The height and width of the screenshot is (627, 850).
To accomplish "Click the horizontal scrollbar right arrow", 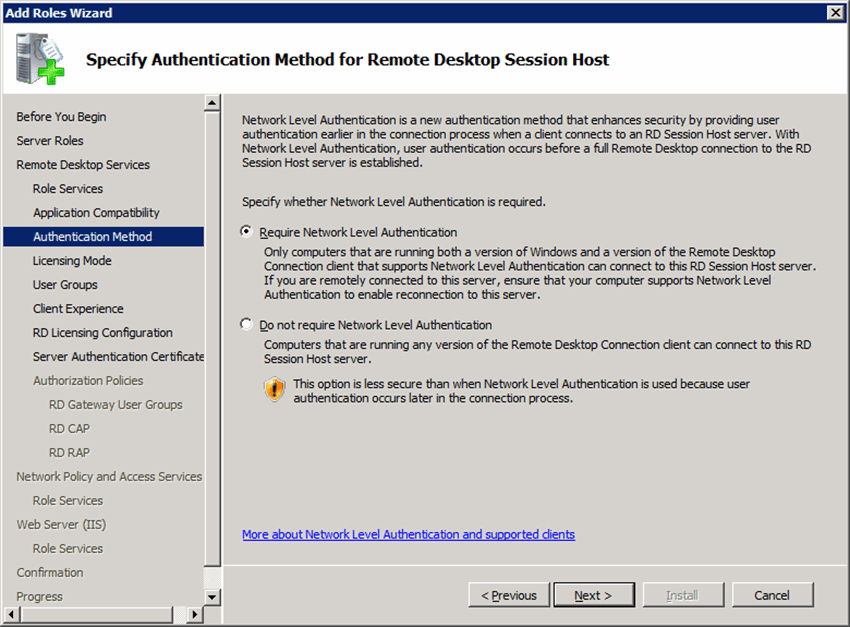I will 196,614.
